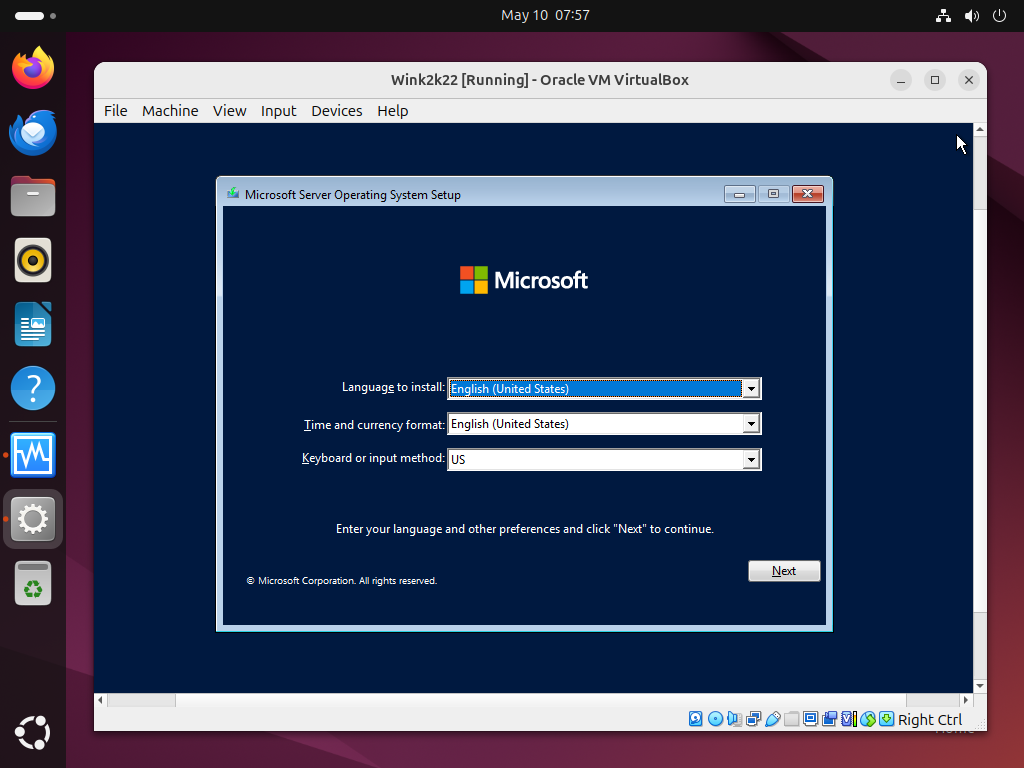Maximize the VirtualBox window

(x=935, y=80)
